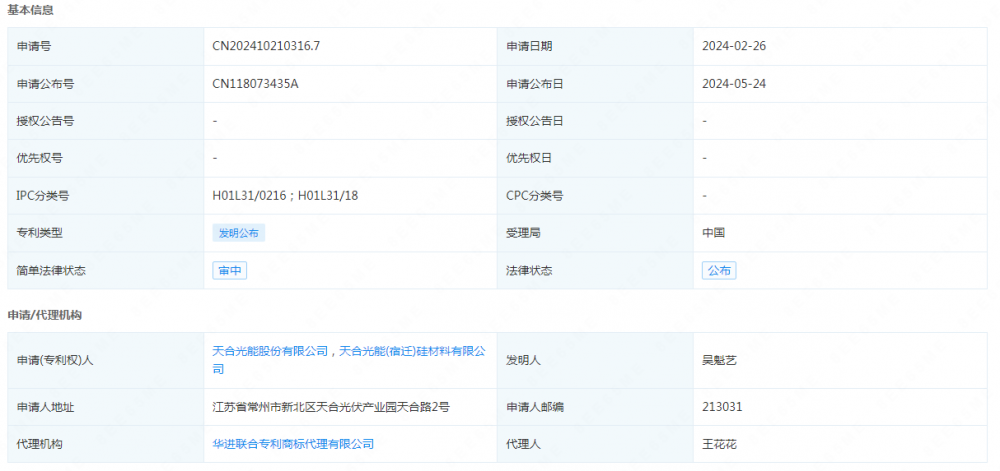The image size is (1000, 471).
Task: Click the 申请公布日 field label
Action: [535, 83]
